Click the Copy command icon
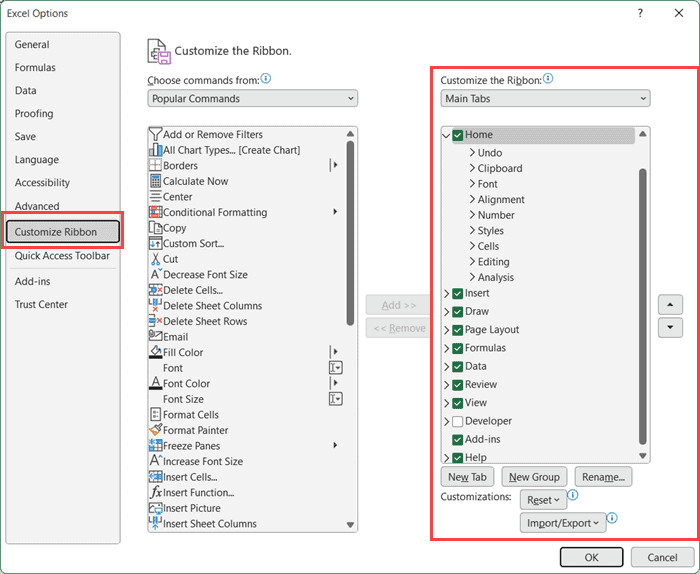 [155, 228]
